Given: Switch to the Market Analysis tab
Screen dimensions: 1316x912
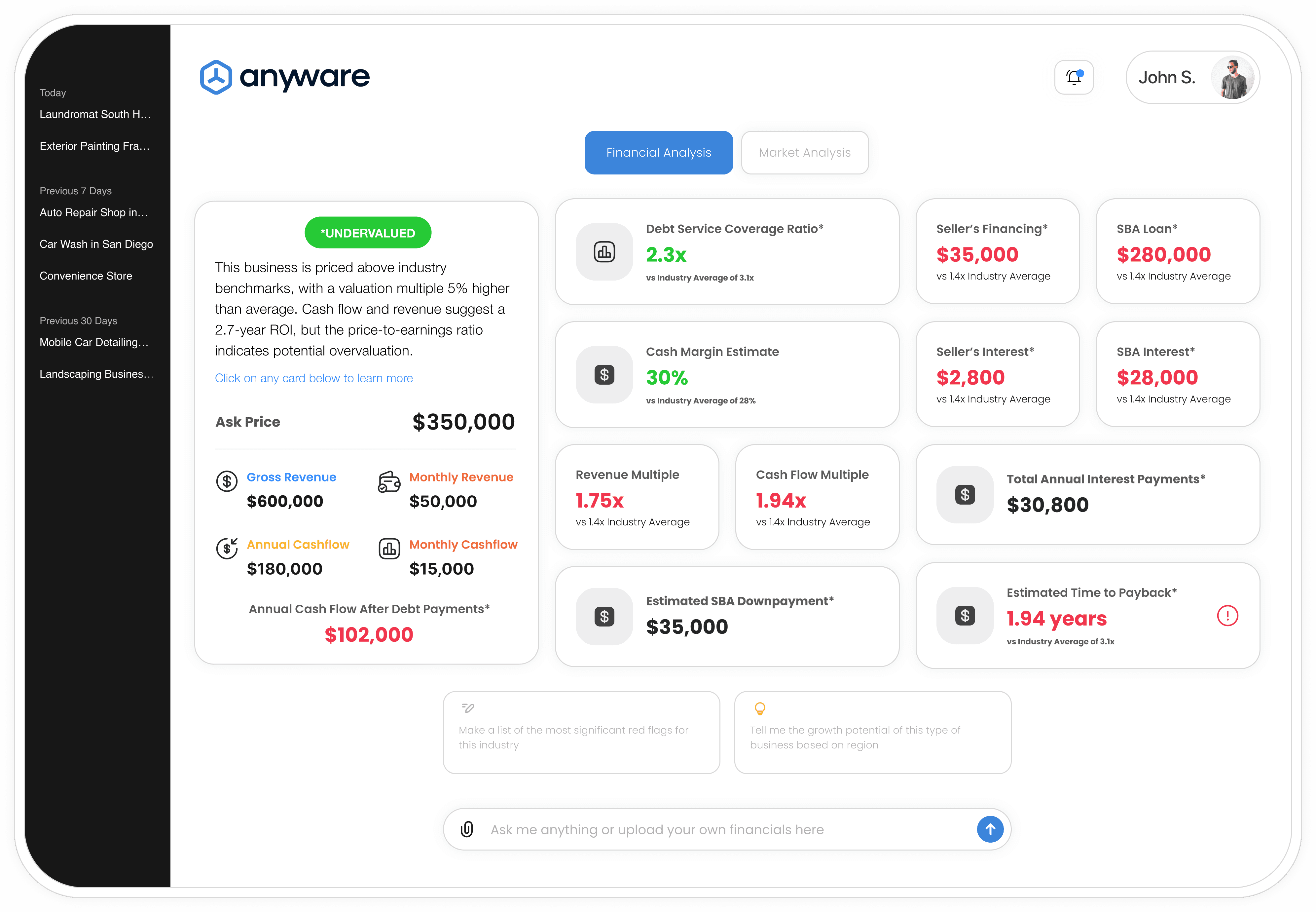Looking at the screenshot, I should tap(805, 153).
